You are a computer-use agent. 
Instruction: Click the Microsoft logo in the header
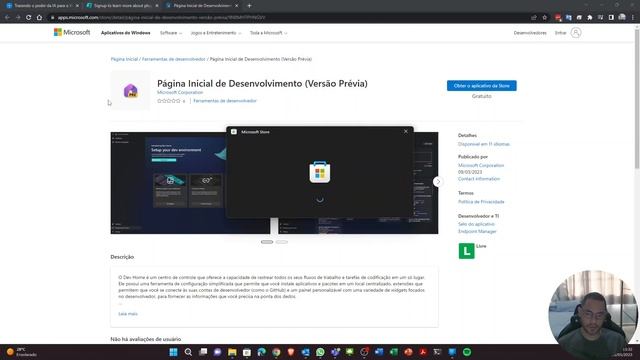(72, 32)
